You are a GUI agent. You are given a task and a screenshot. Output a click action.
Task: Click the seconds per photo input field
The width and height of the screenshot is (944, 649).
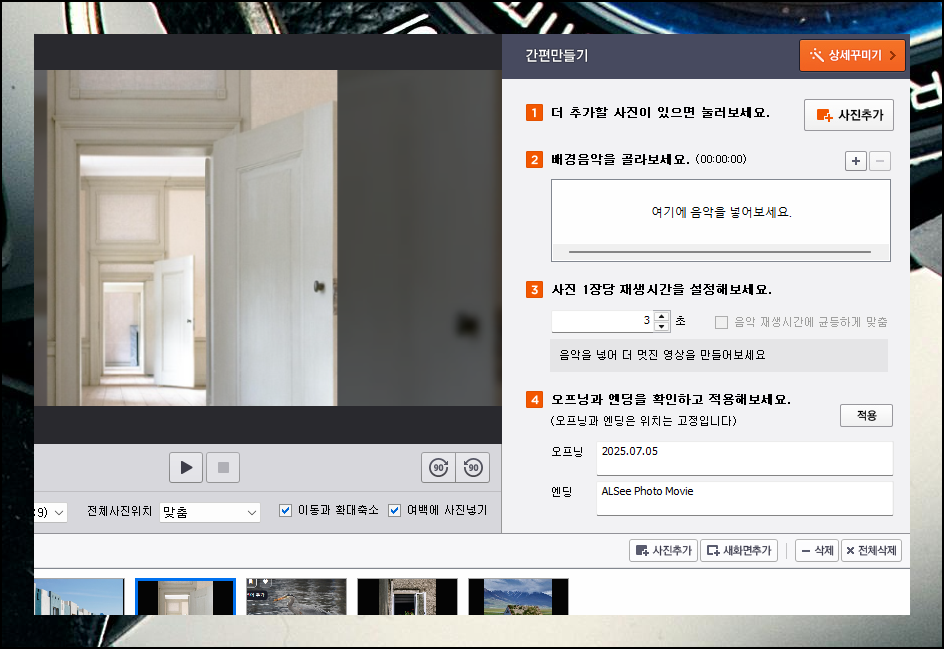602,321
